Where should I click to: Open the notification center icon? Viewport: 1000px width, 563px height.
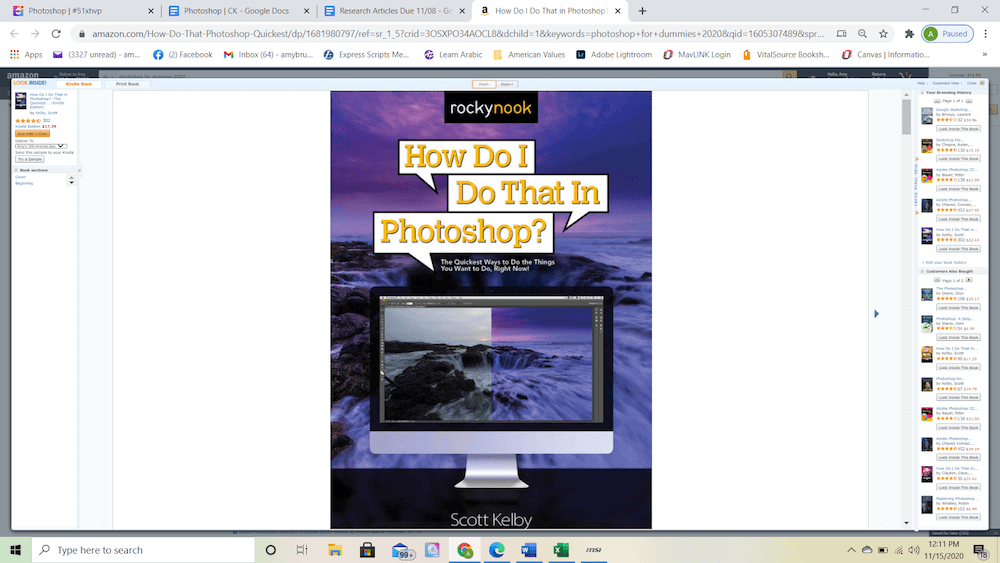point(980,550)
